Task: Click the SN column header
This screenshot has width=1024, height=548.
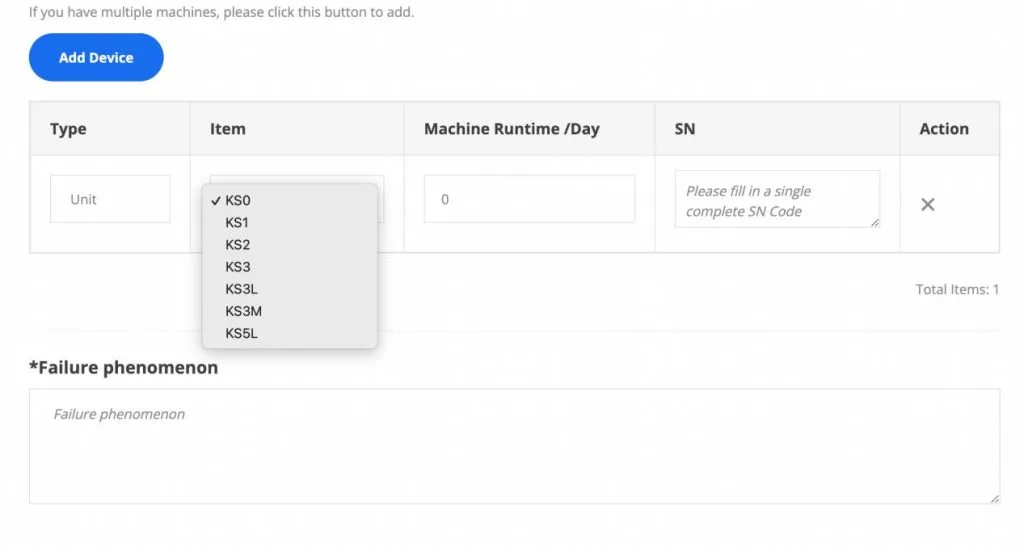Action: (685, 129)
